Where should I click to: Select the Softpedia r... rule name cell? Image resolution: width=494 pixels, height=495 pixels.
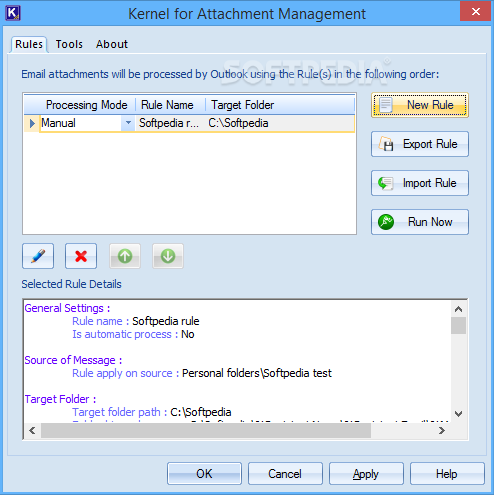tap(169, 123)
